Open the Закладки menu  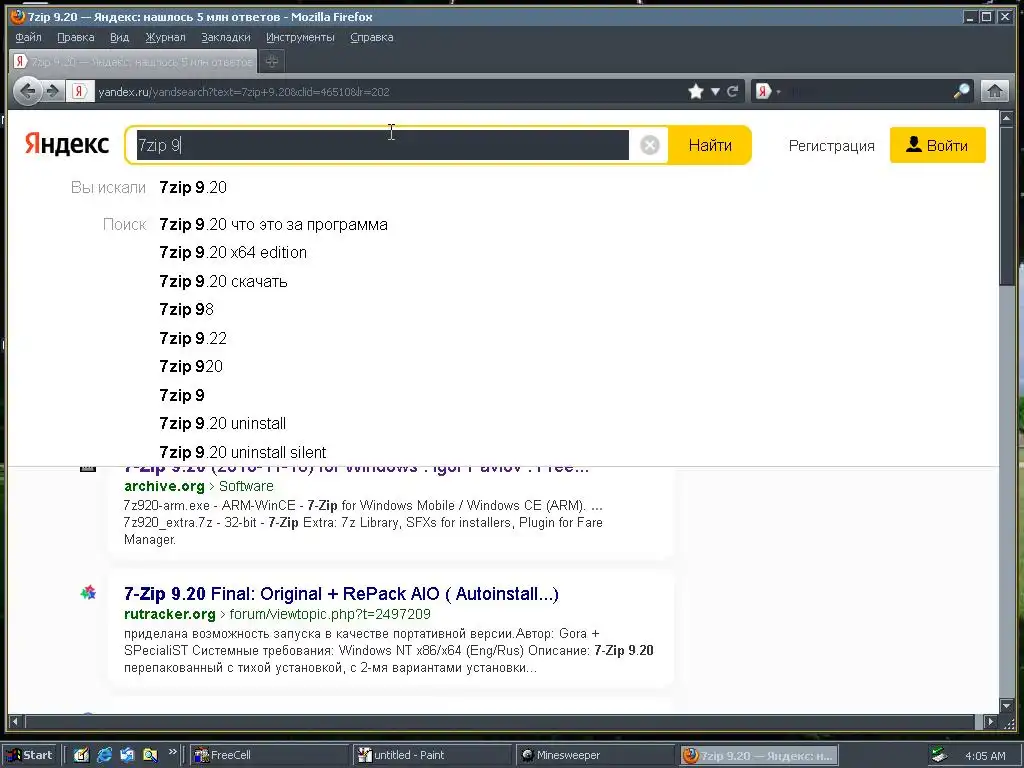click(x=226, y=37)
